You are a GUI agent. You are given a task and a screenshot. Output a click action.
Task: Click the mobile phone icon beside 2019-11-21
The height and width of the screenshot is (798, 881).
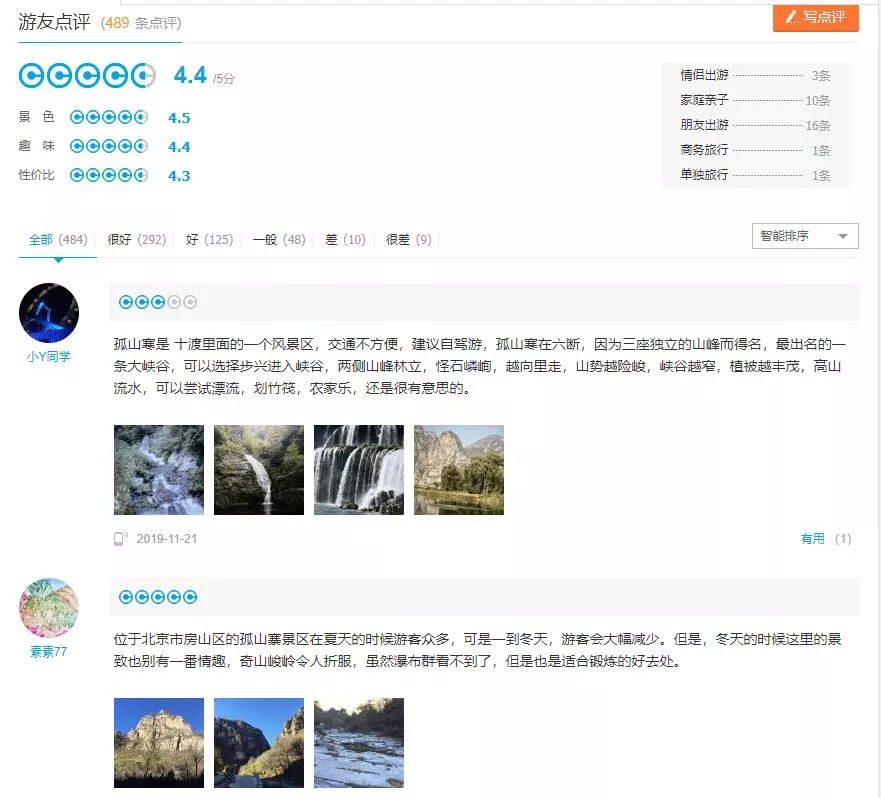(x=120, y=539)
